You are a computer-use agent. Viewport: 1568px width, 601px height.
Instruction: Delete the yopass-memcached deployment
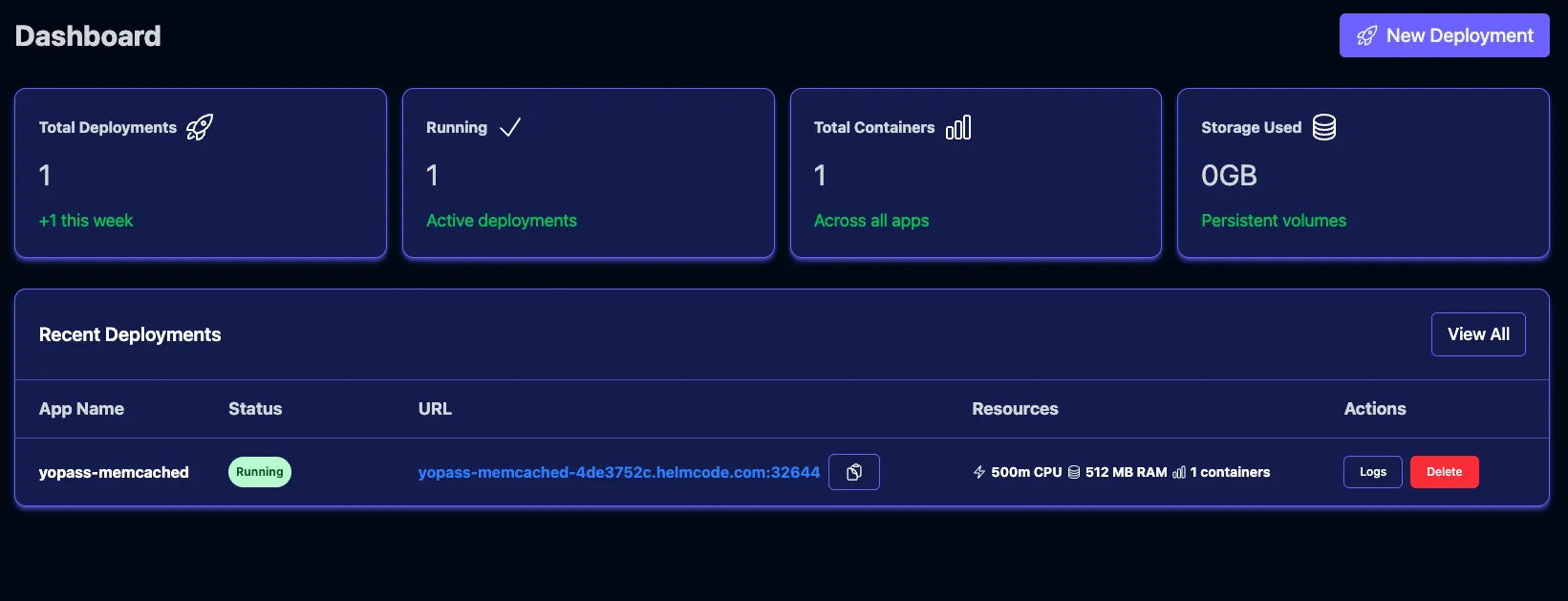pyautogui.click(x=1444, y=472)
